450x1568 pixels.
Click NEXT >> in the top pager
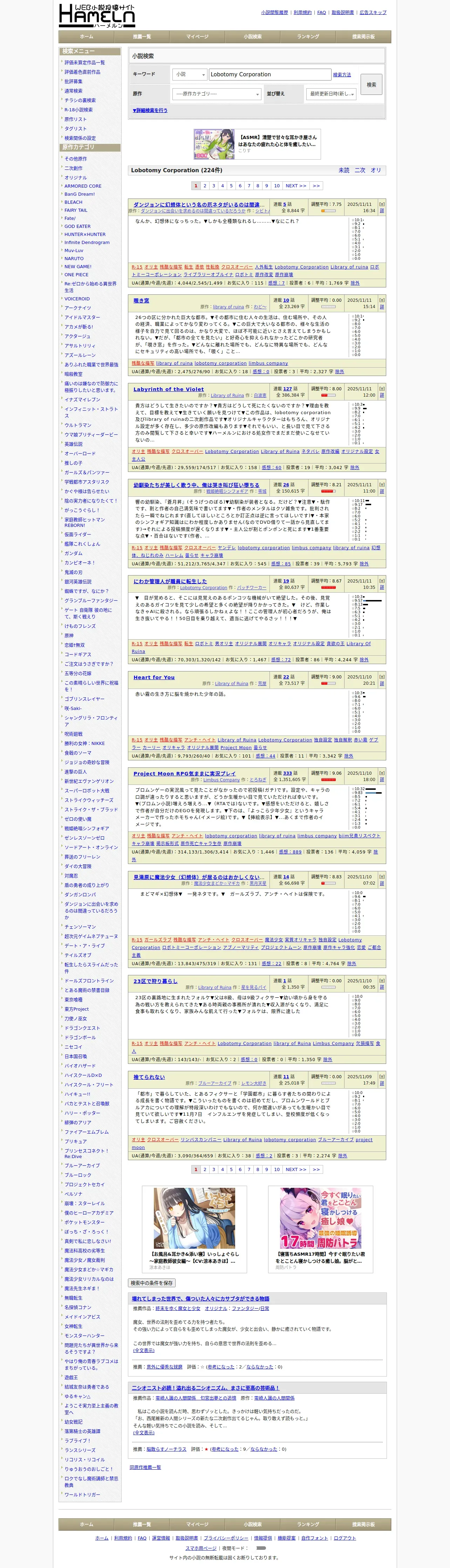click(x=296, y=186)
